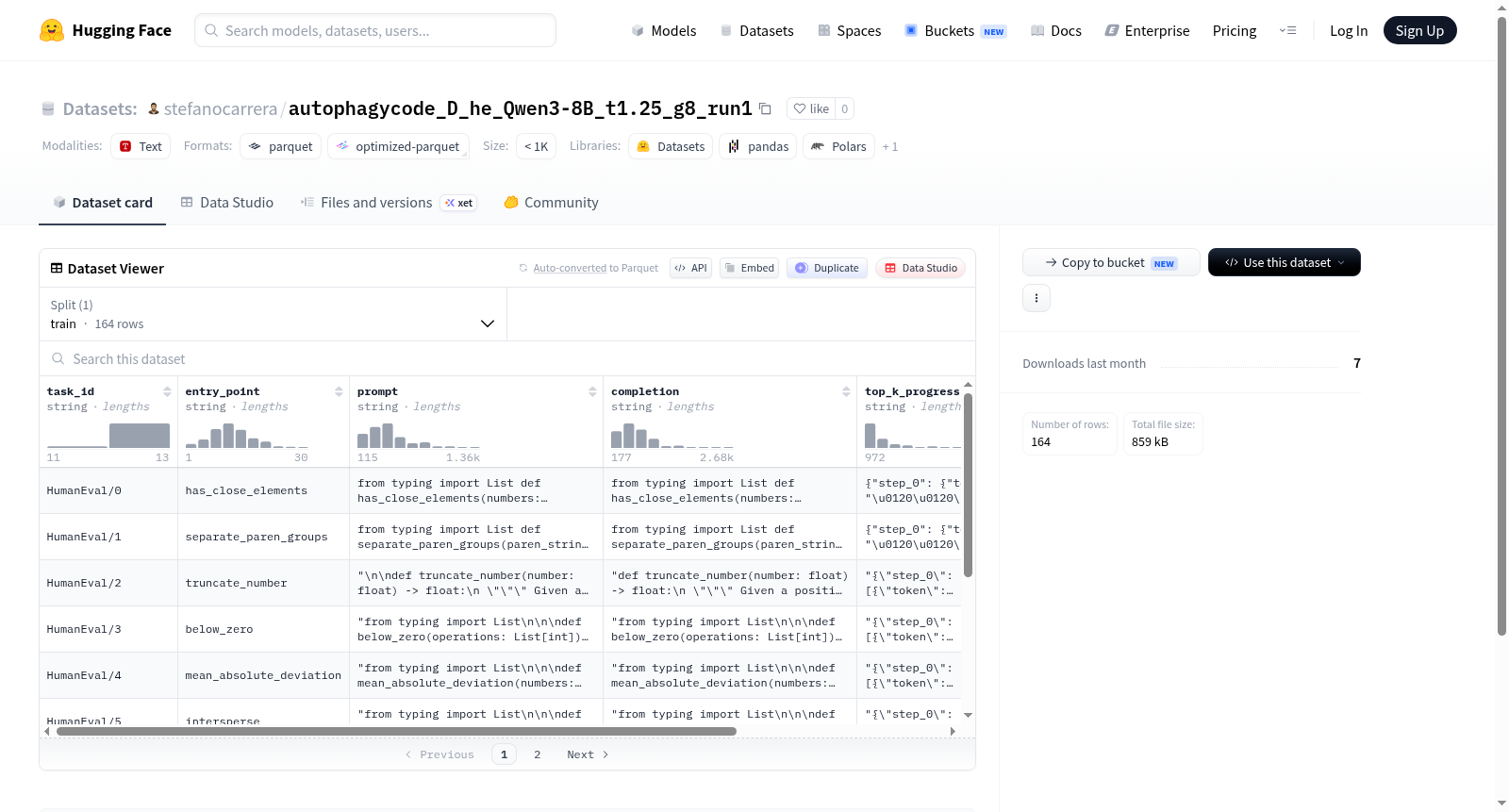This screenshot has width=1509, height=812.
Task: Switch to the Data Studio tab
Action: click(227, 202)
